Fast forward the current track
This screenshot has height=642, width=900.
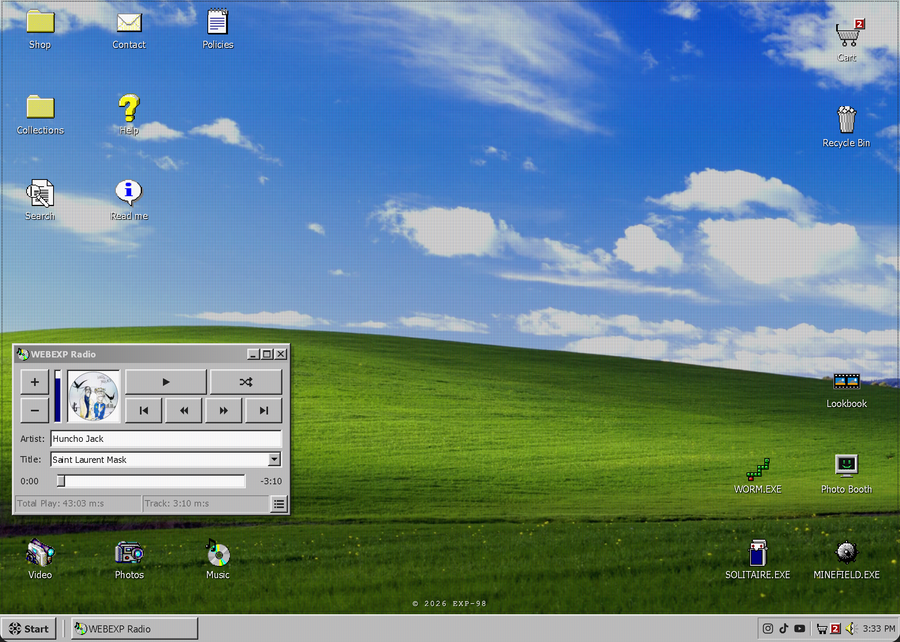pyautogui.click(x=223, y=410)
